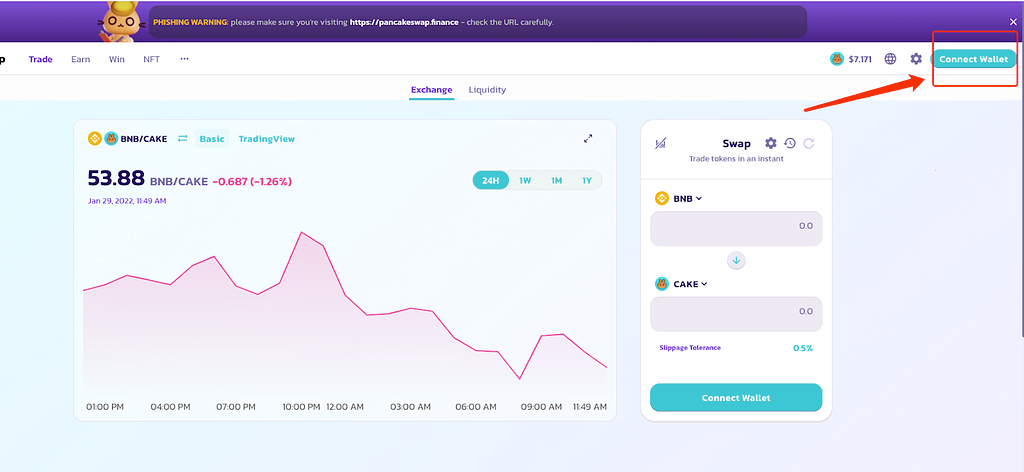The width and height of the screenshot is (1024, 472).
Task: Open global settings gear in header
Action: (916, 59)
